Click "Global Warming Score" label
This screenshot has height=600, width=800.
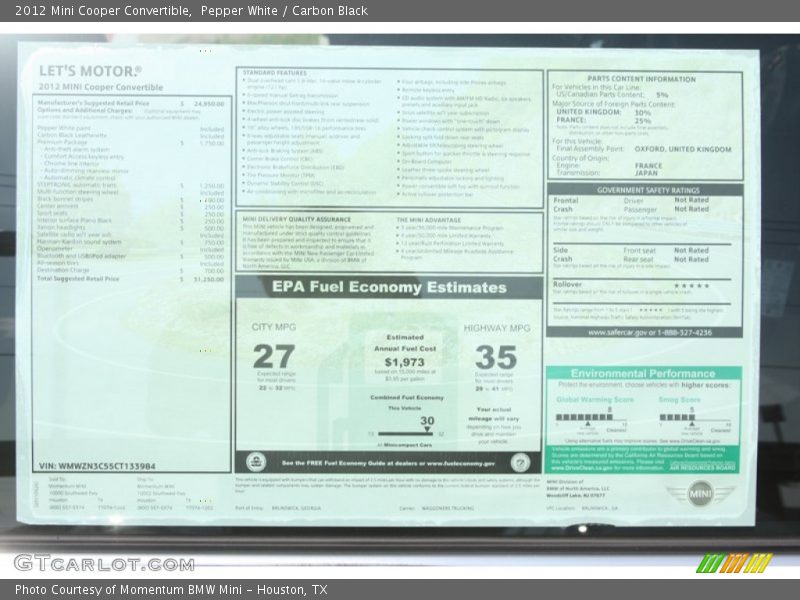[595, 399]
